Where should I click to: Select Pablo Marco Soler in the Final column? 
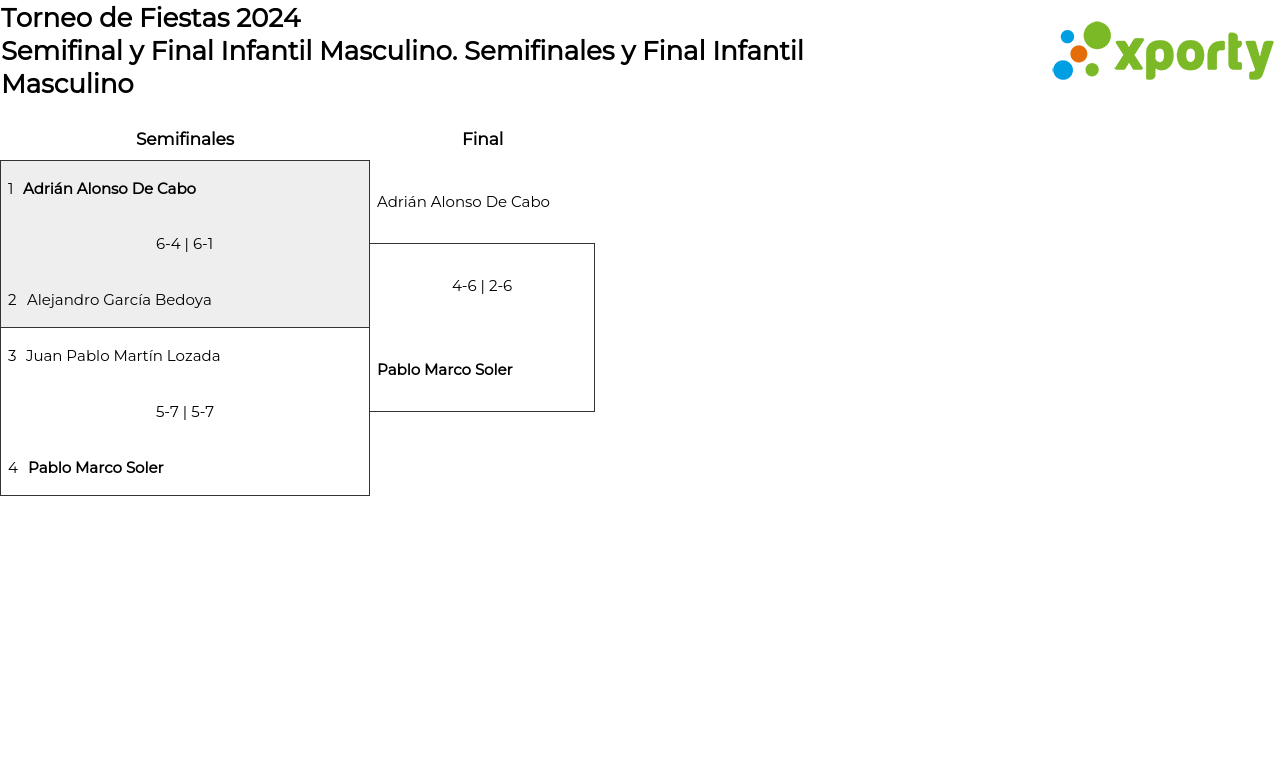[445, 370]
